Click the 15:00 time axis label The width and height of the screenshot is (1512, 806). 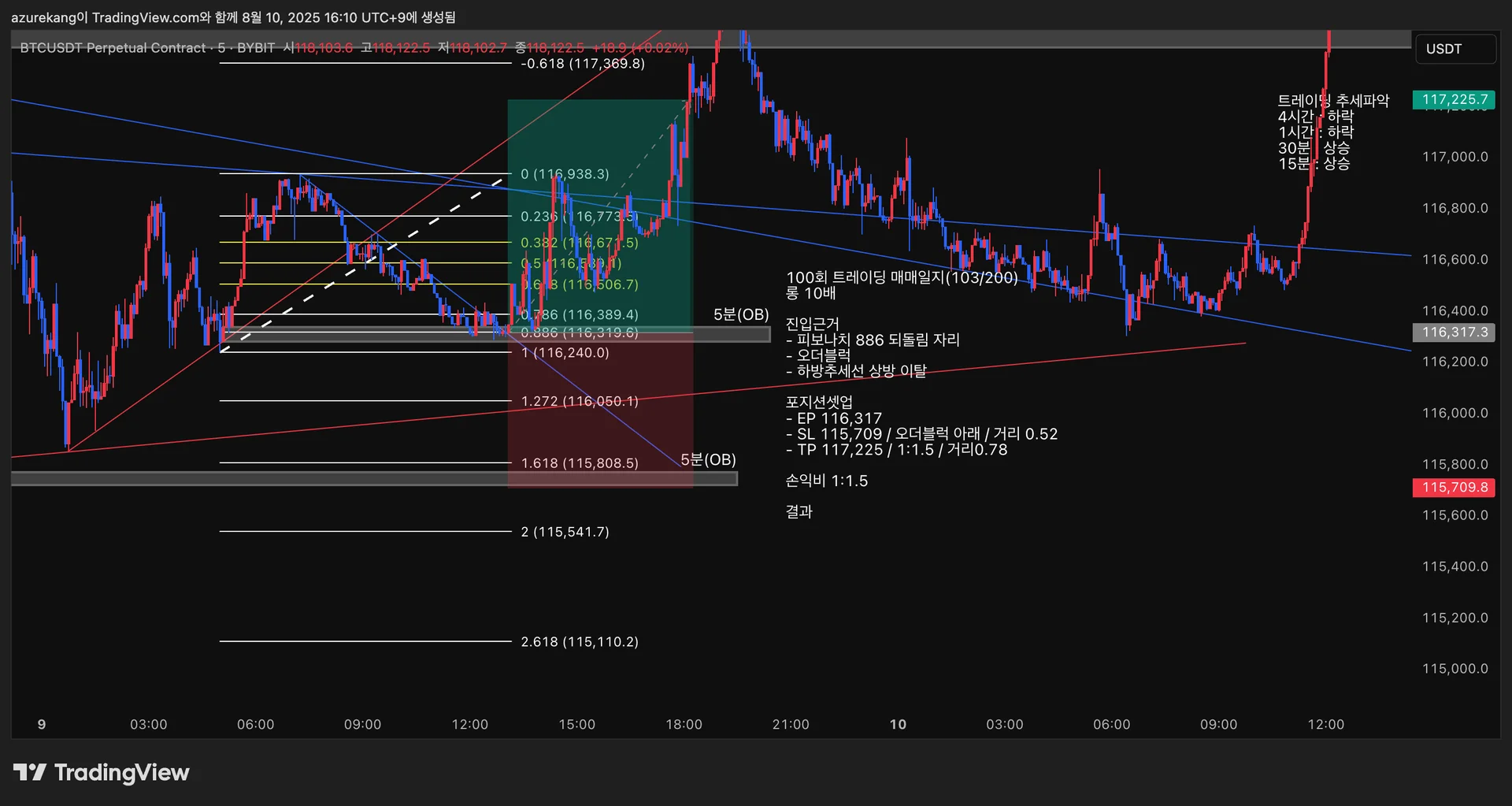pyautogui.click(x=576, y=724)
